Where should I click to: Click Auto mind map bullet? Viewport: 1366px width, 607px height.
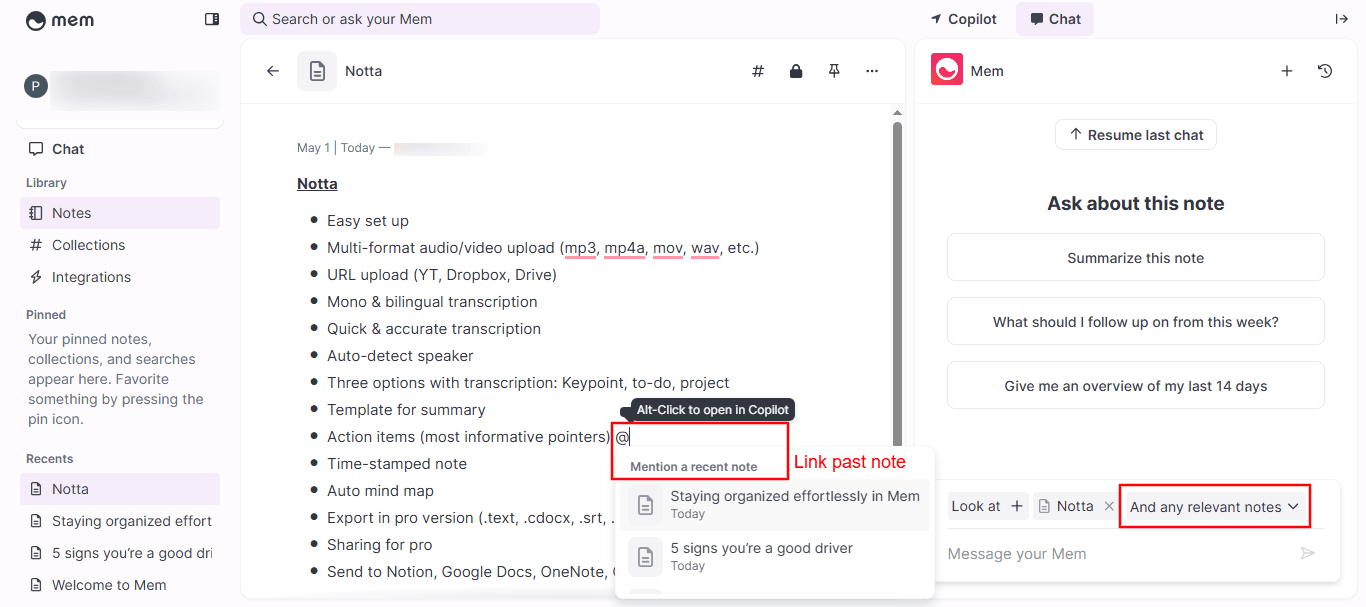(x=380, y=491)
